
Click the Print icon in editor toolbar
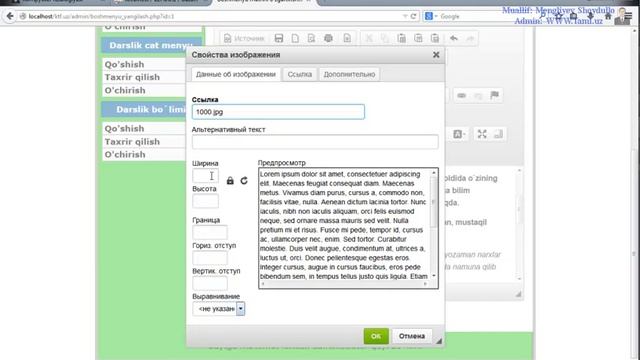[x=328, y=38]
